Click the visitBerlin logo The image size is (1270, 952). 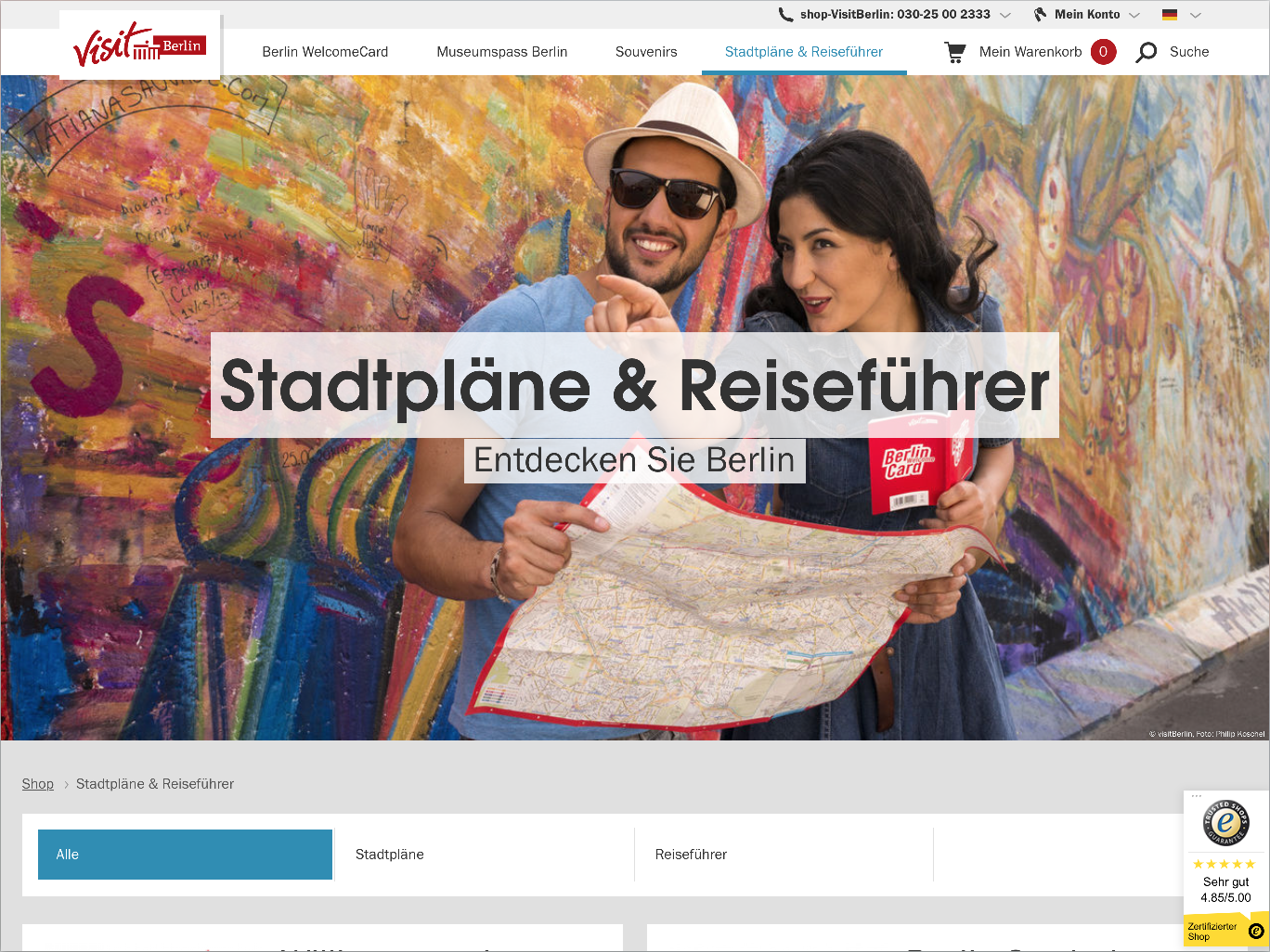coord(139,45)
